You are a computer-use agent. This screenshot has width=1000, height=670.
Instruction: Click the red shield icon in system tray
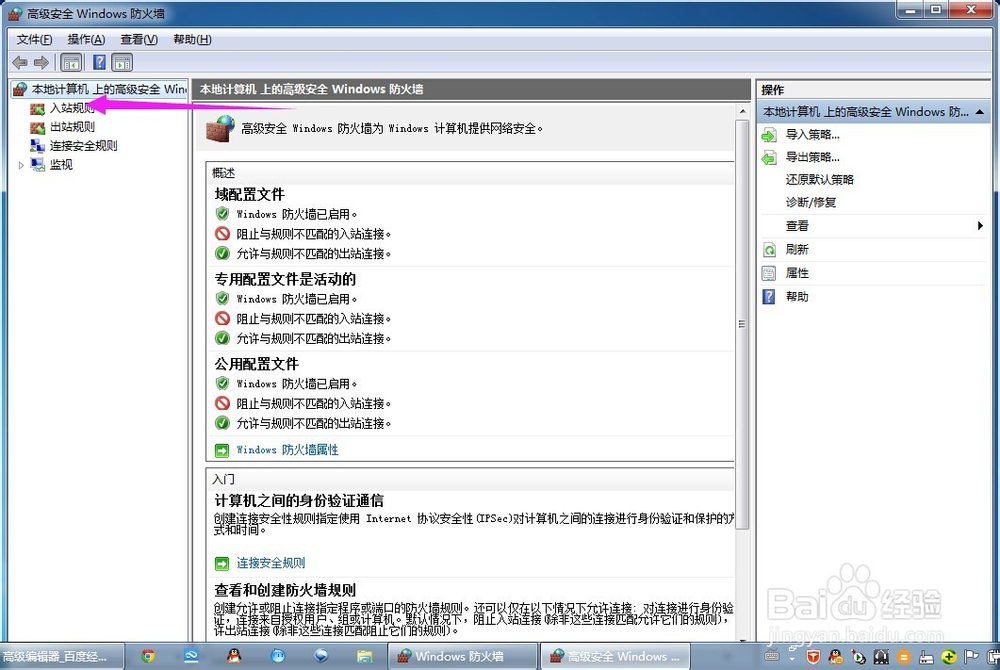point(813,657)
